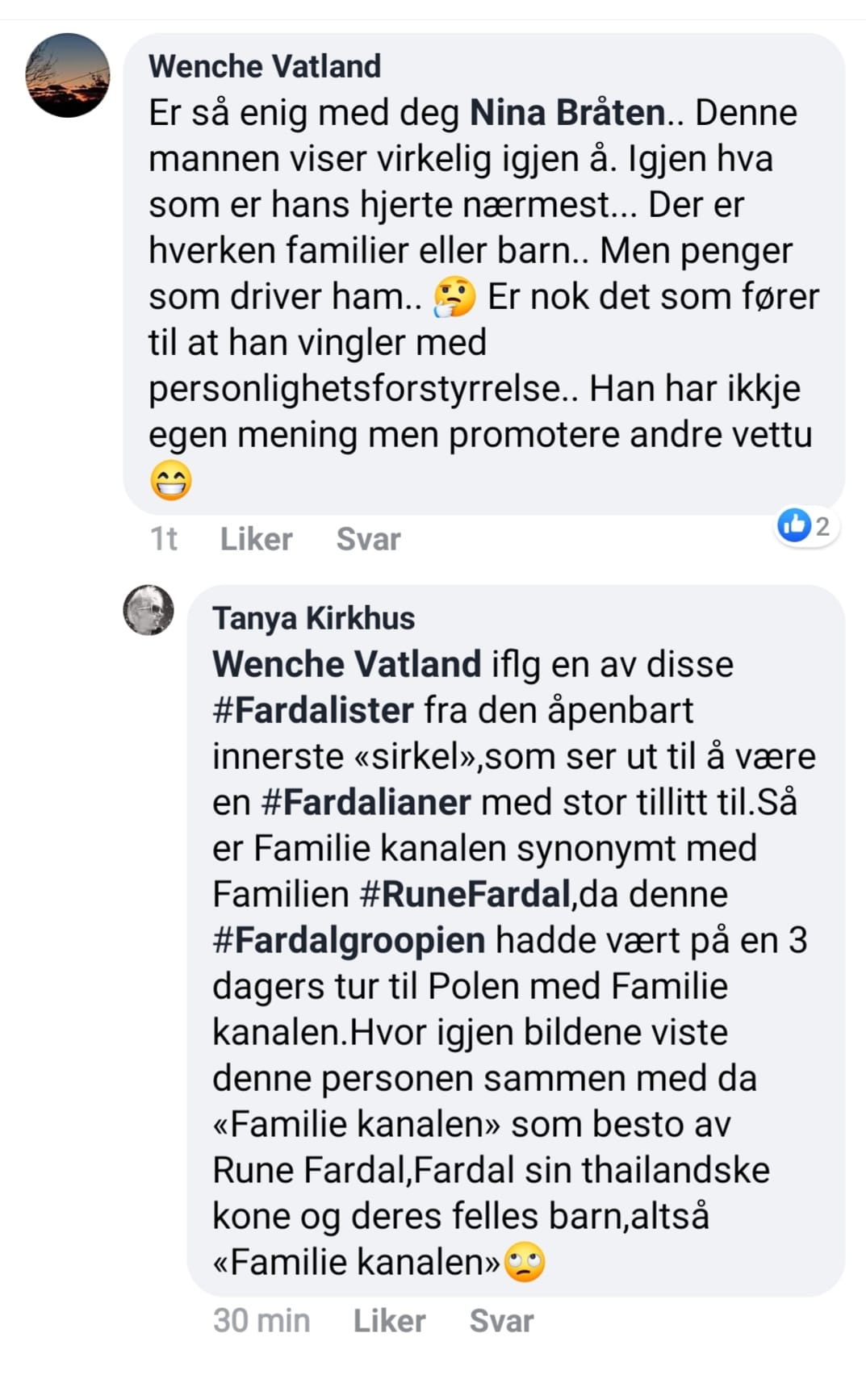Like Tanya Kirkhus's reply with Liker
The width and height of the screenshot is (866, 1400).
click(390, 1321)
